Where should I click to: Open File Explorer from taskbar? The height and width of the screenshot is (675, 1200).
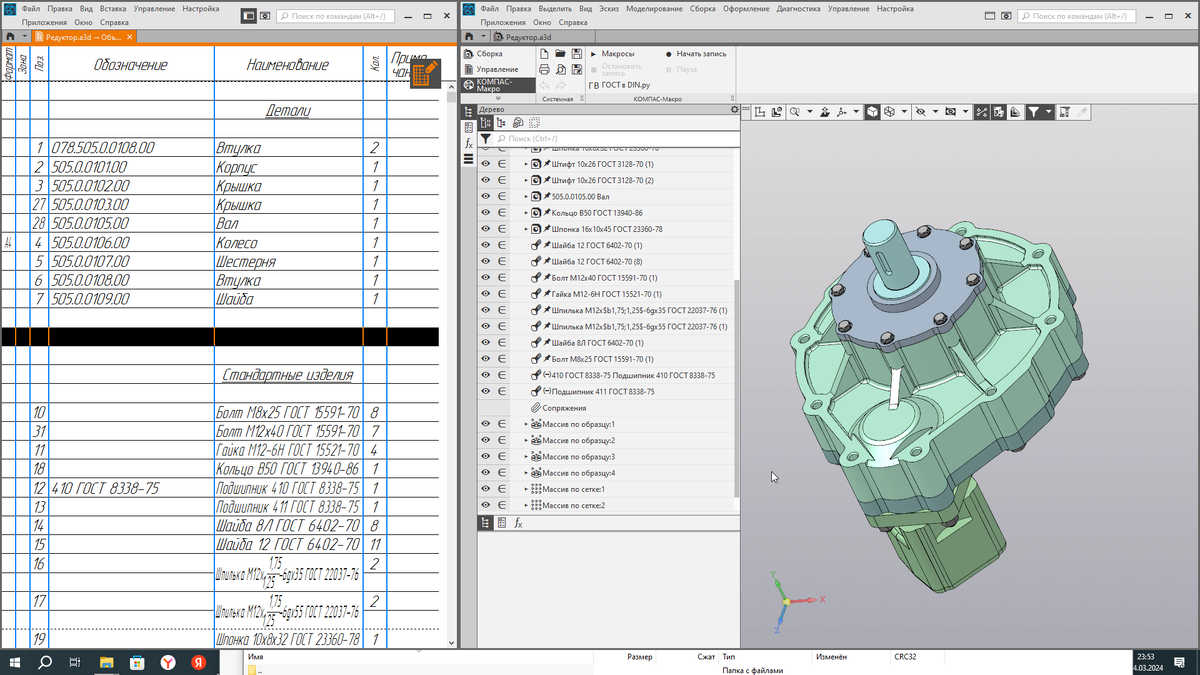[x=106, y=662]
